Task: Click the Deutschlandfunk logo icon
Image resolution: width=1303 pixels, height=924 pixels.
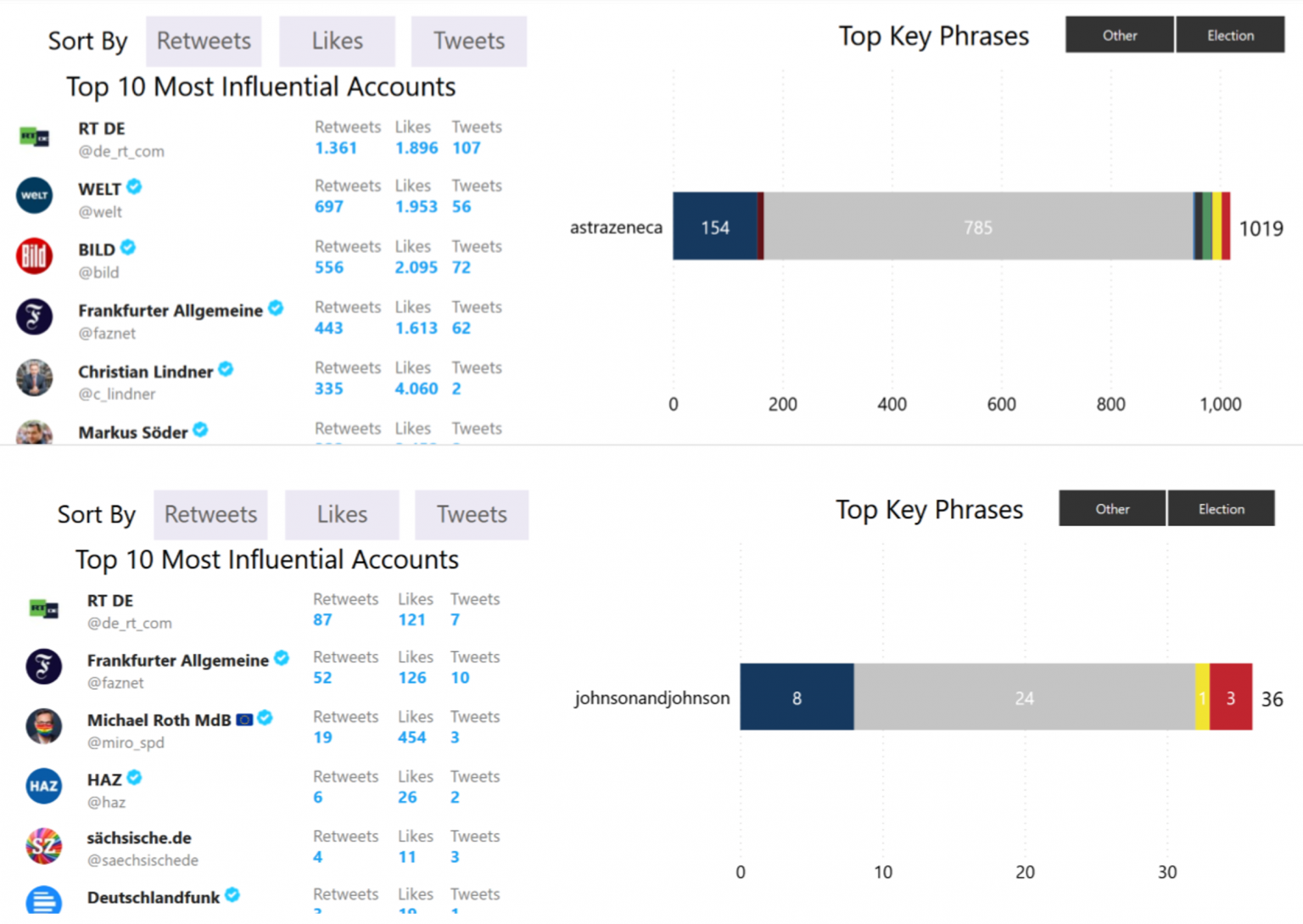Action: (43, 899)
